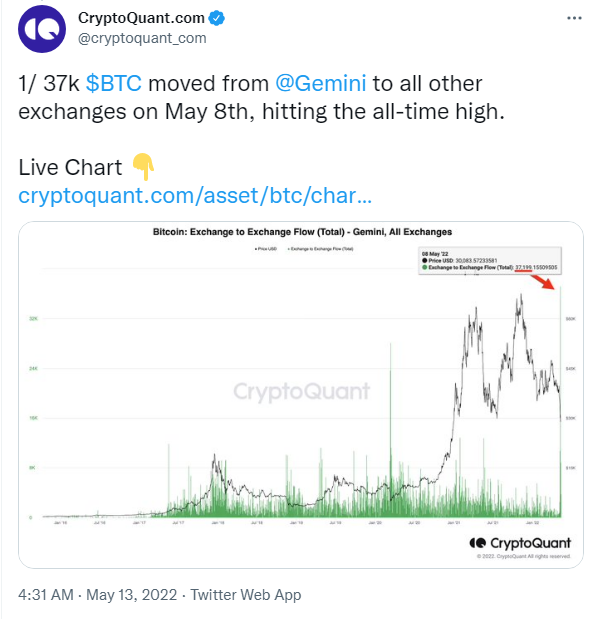Open the $BTC cashtag link
This screenshot has height=619, width=600.
[x=114, y=83]
